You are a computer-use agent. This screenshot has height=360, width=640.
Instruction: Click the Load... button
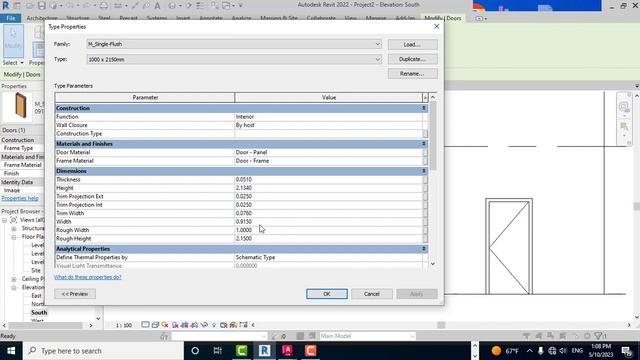[x=413, y=44]
